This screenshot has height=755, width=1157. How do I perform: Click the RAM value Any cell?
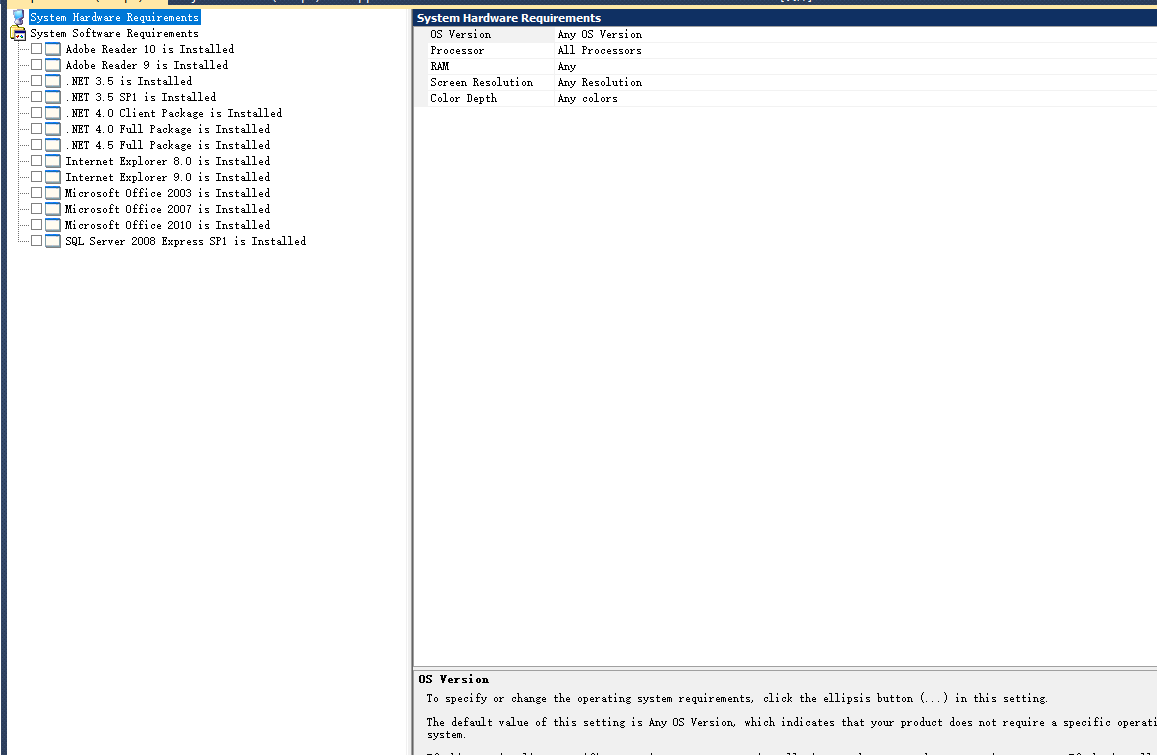[856, 66]
